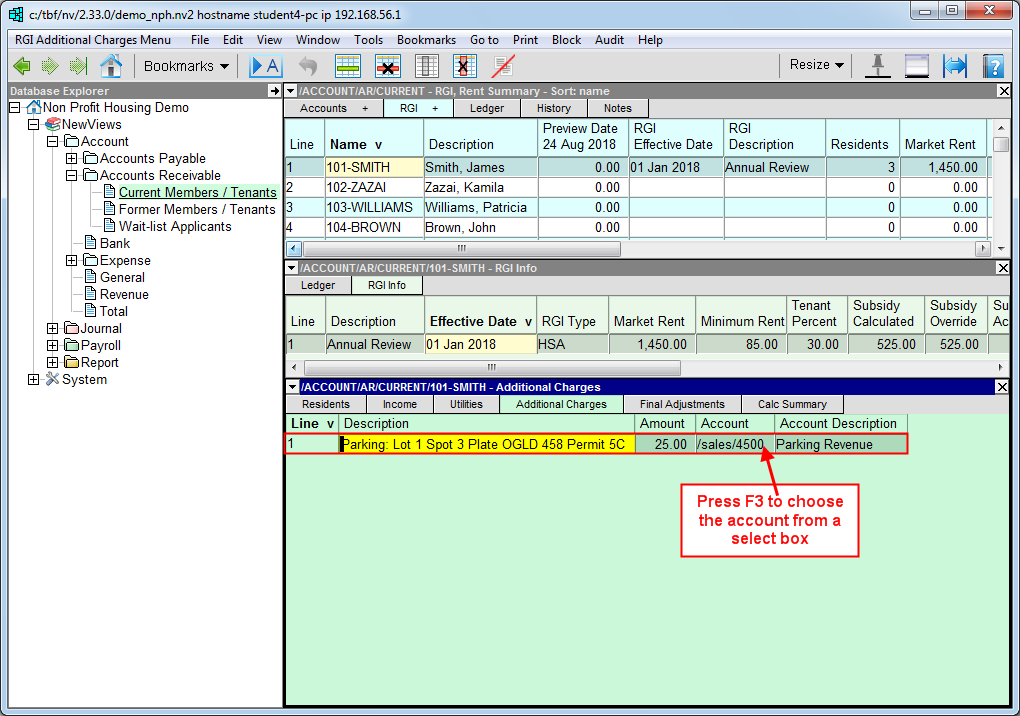Select Former Members / Tenants tree item

point(197,210)
